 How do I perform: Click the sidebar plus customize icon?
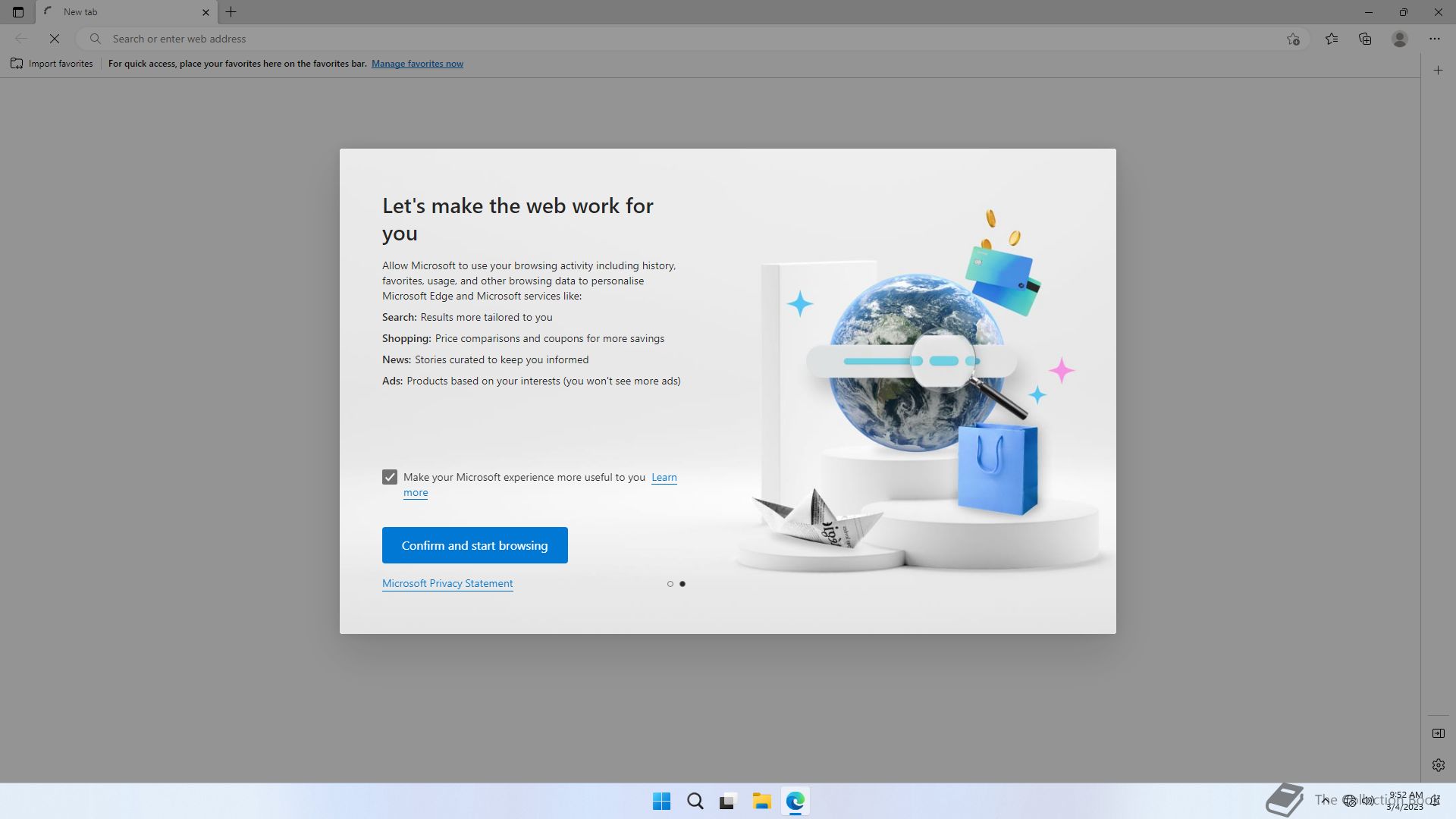coord(1439,71)
